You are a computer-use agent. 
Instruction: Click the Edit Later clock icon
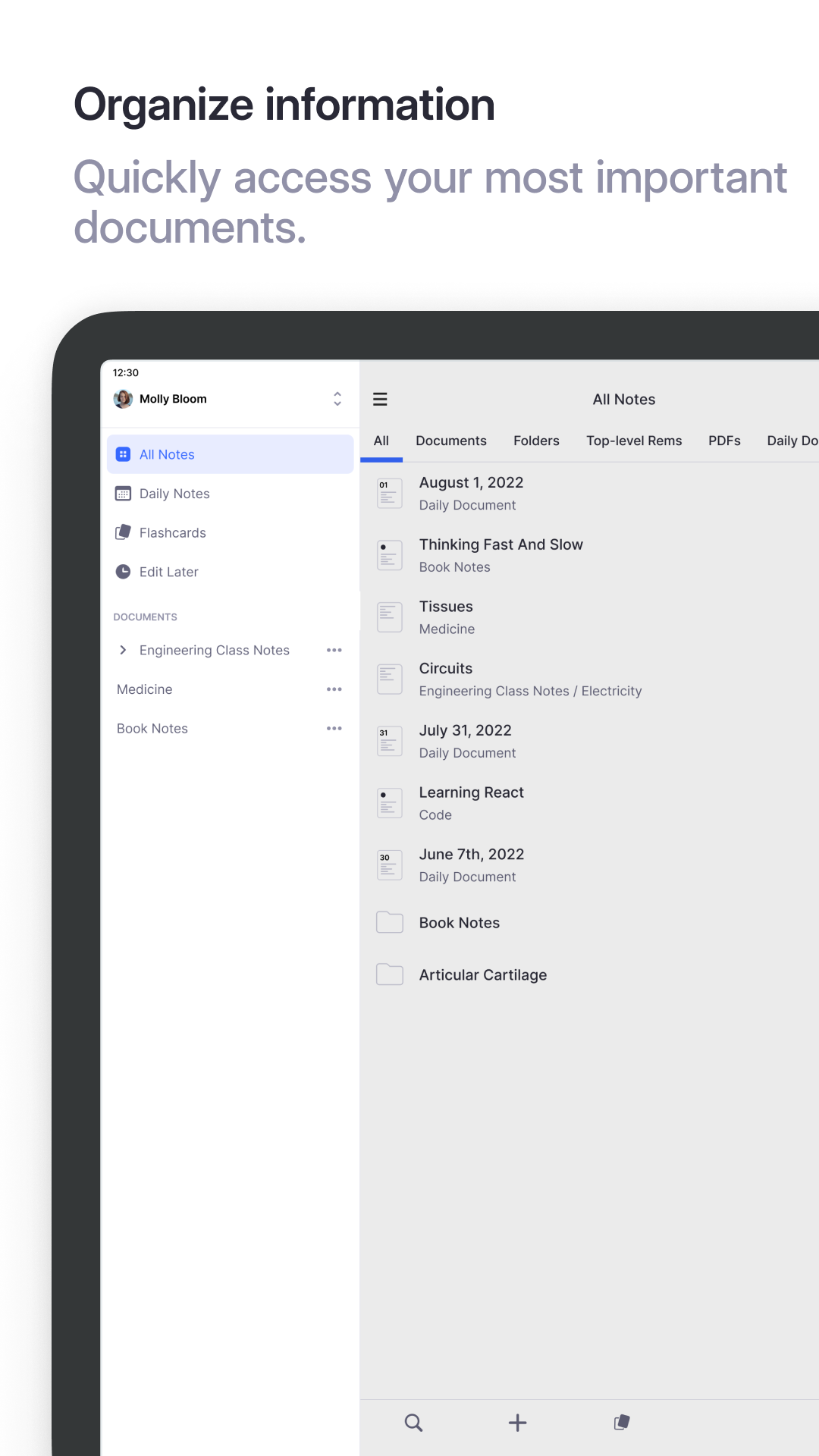[123, 572]
